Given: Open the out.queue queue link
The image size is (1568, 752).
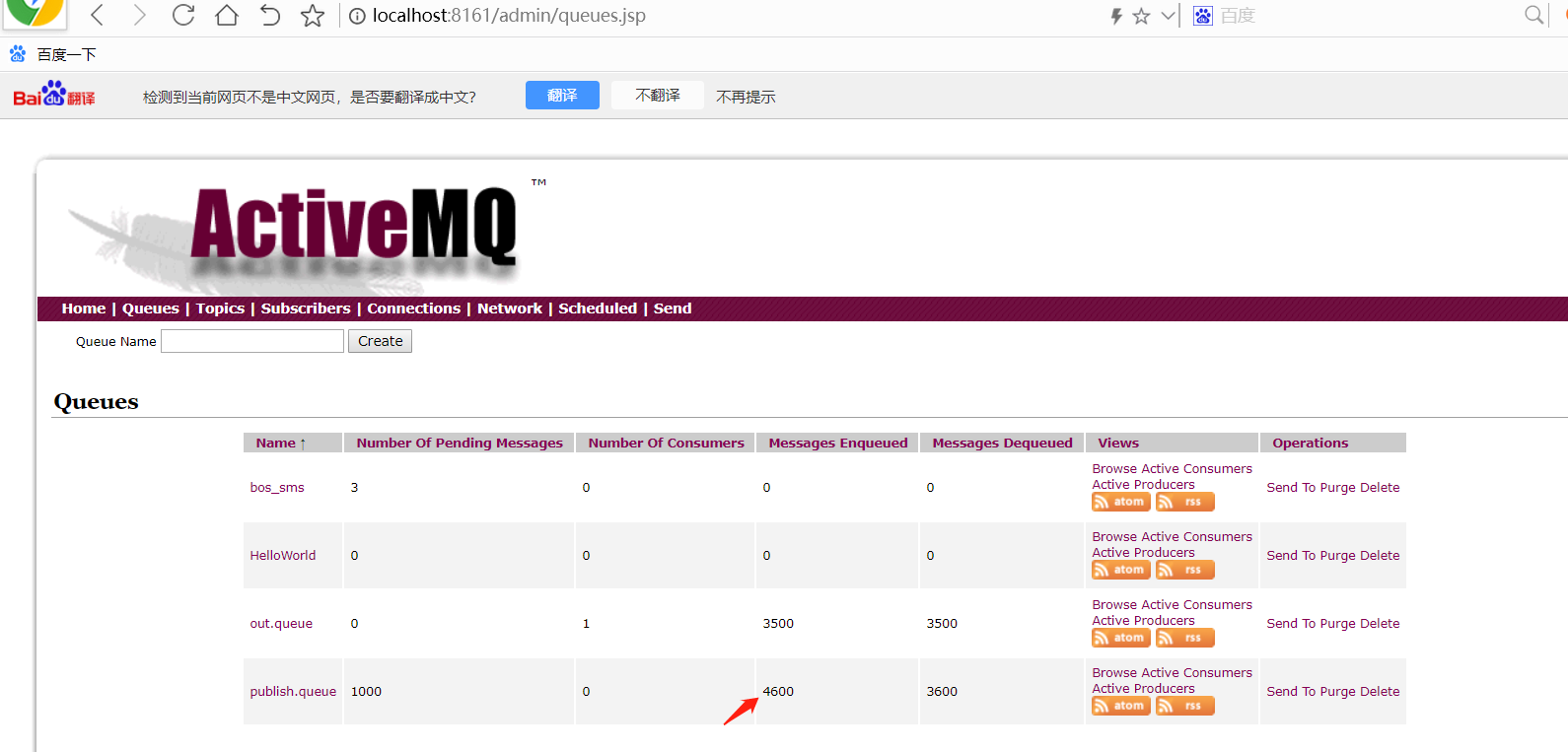Looking at the screenshot, I should coord(281,624).
